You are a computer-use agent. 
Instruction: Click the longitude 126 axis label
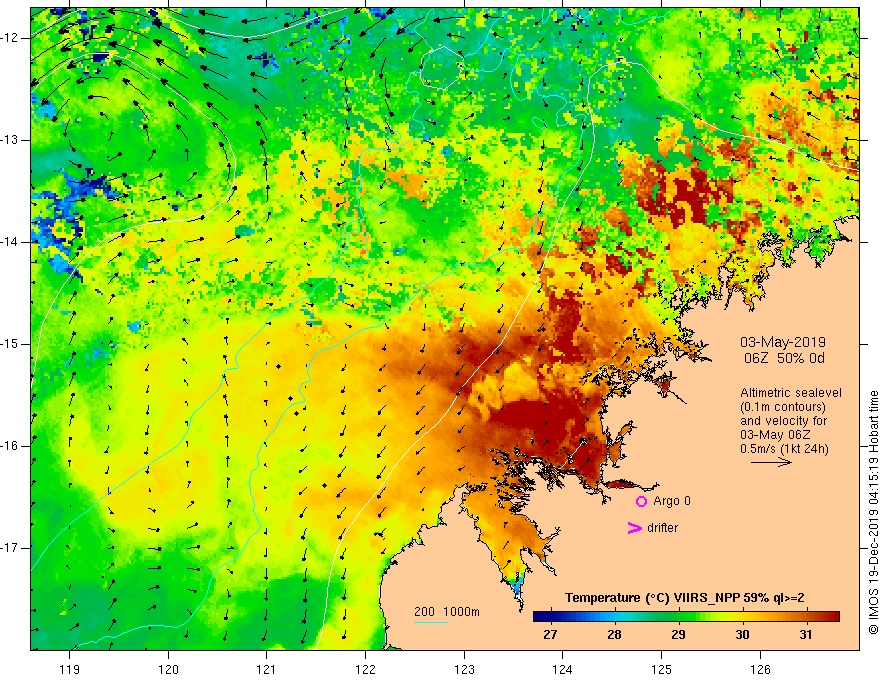pos(760,669)
